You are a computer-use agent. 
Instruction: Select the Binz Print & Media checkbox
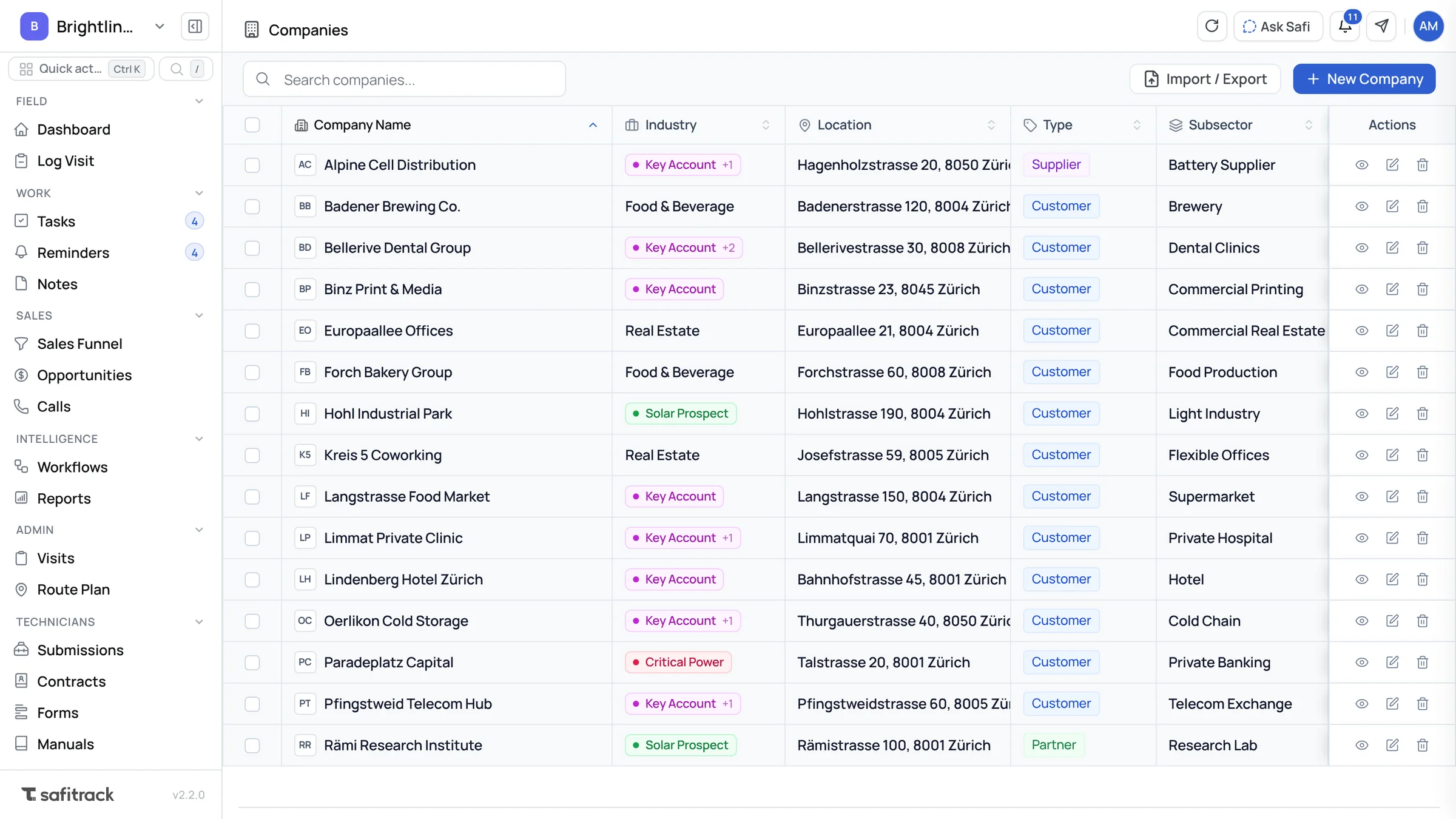(252, 289)
